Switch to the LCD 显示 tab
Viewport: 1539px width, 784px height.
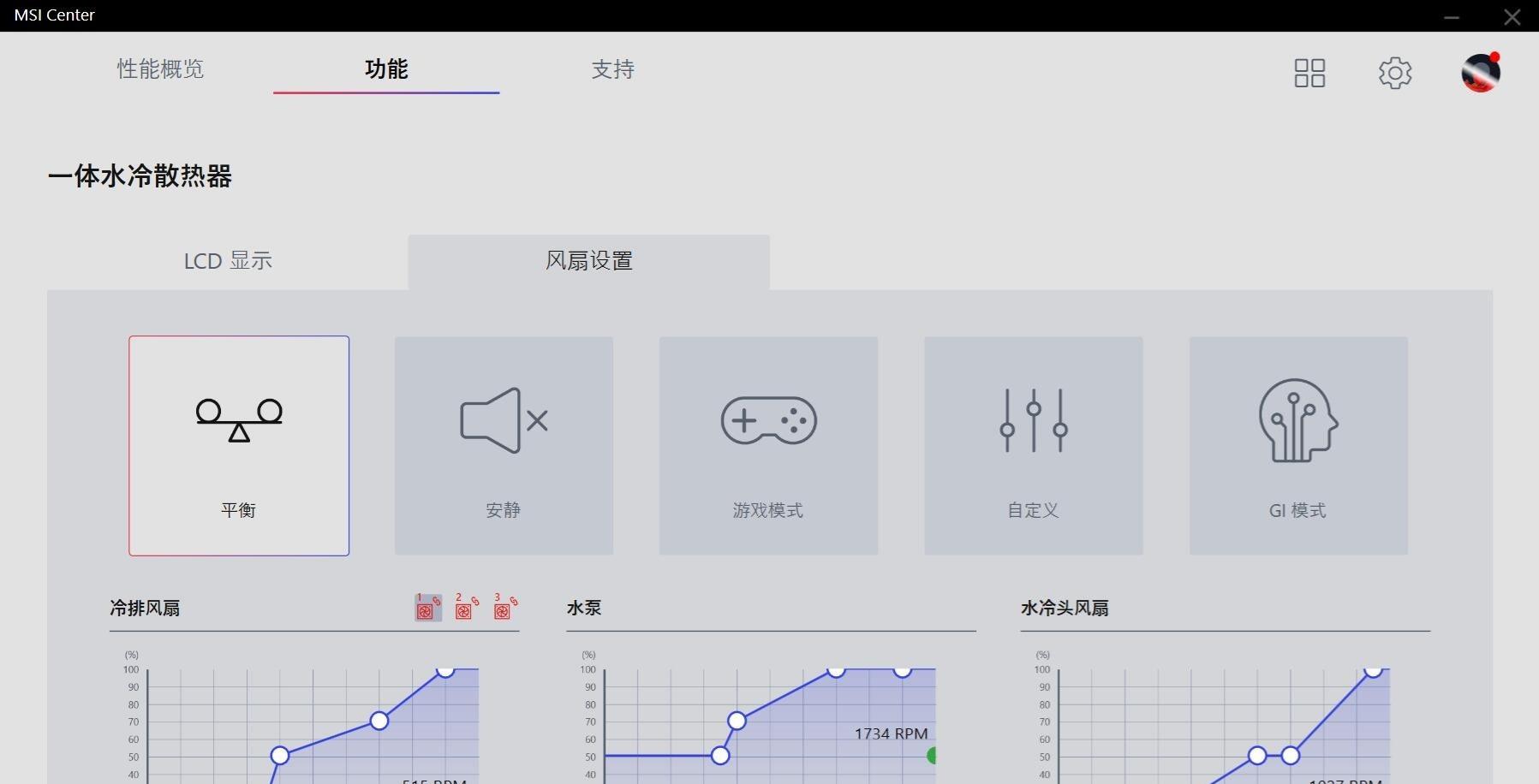click(x=227, y=260)
